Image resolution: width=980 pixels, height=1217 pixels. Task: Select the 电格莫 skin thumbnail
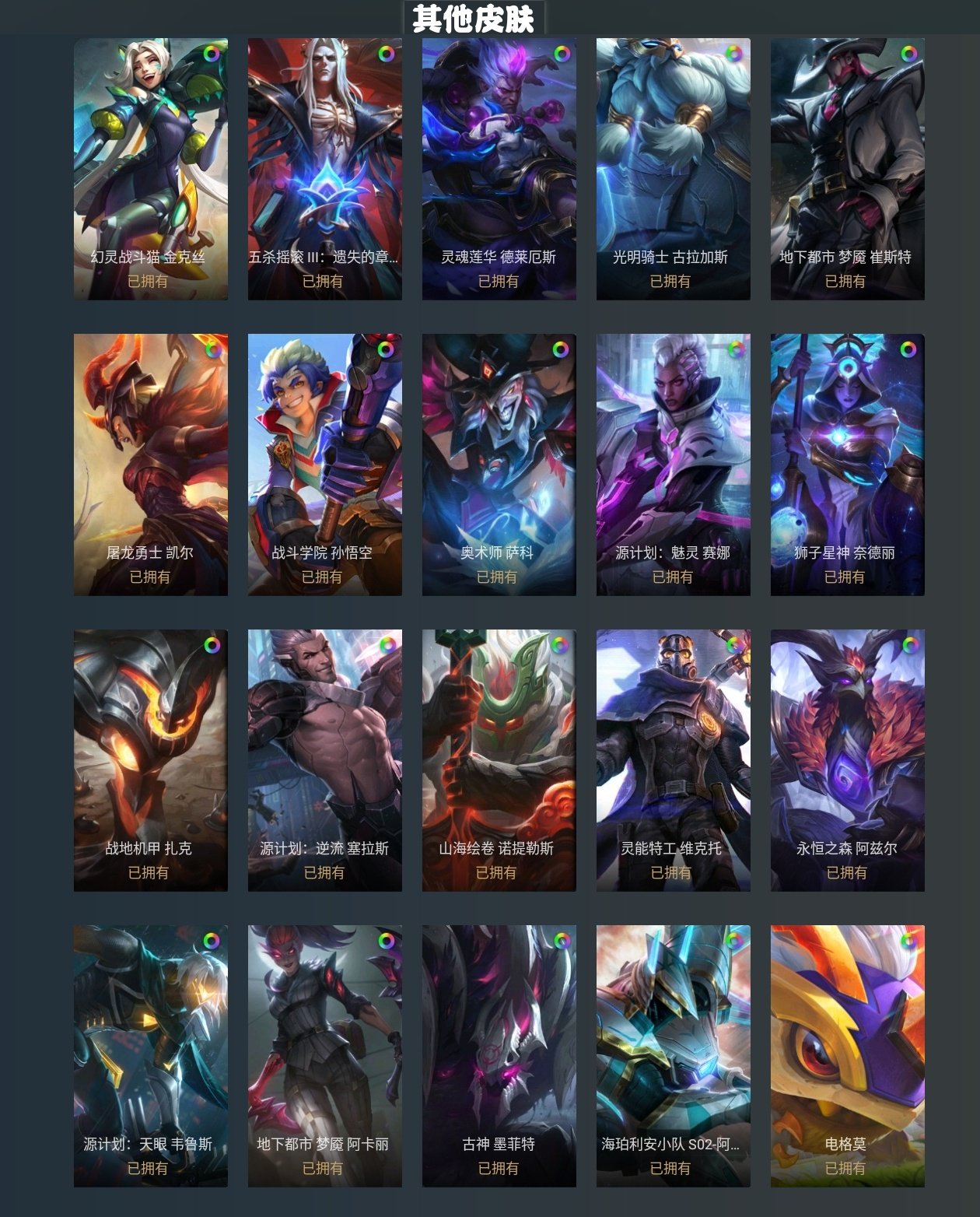[848, 1056]
